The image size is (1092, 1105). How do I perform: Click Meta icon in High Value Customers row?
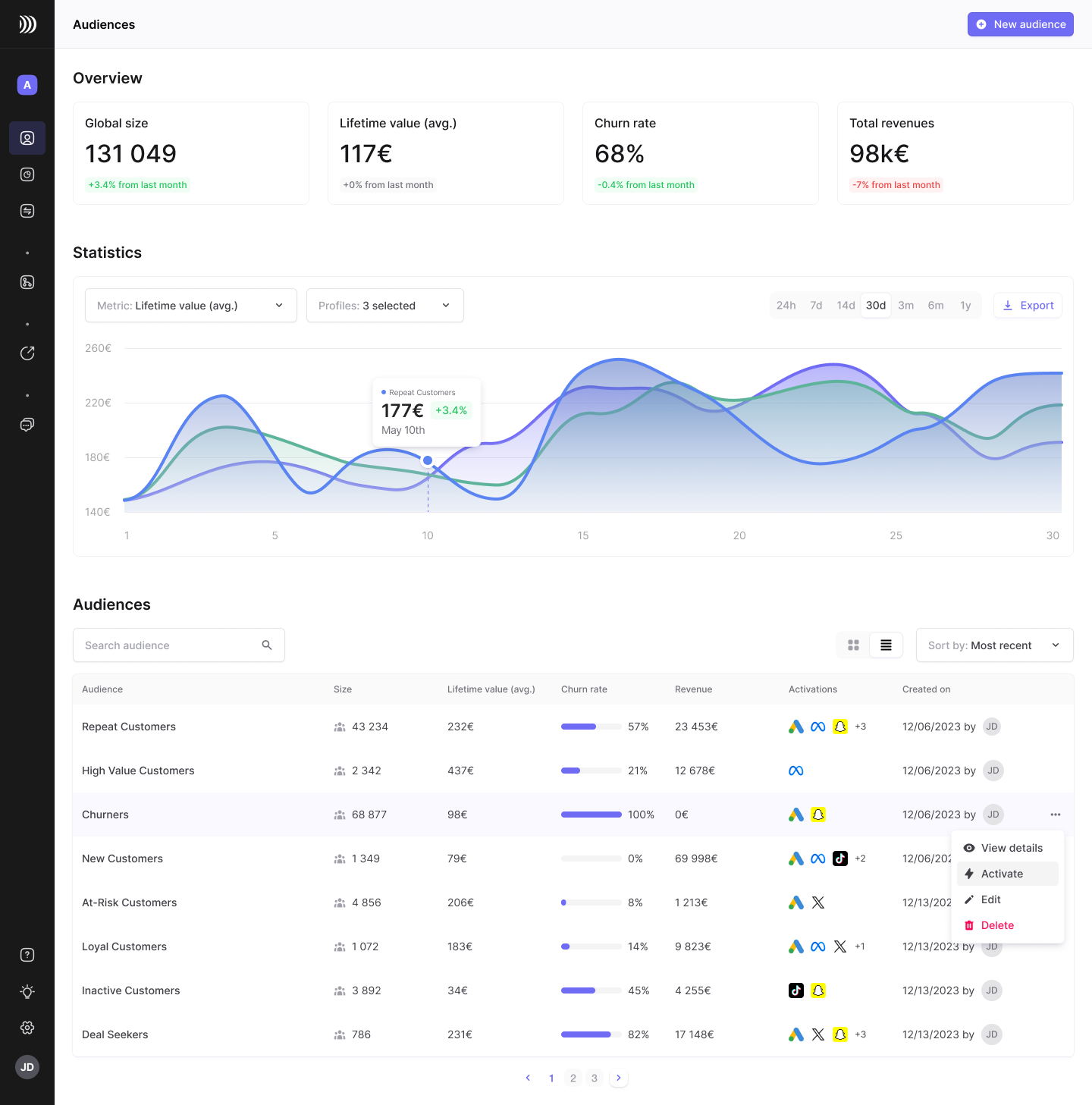pyautogui.click(x=796, y=771)
